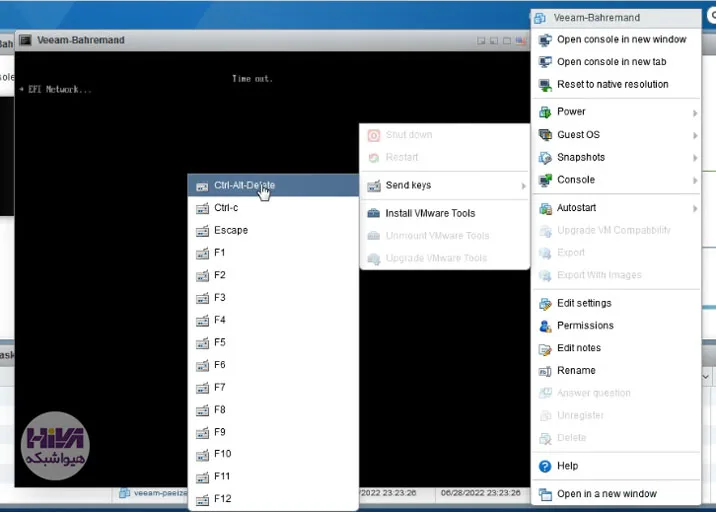716x512 pixels.
Task: Click the F1 keyboard icon
Action: pyautogui.click(x=202, y=253)
